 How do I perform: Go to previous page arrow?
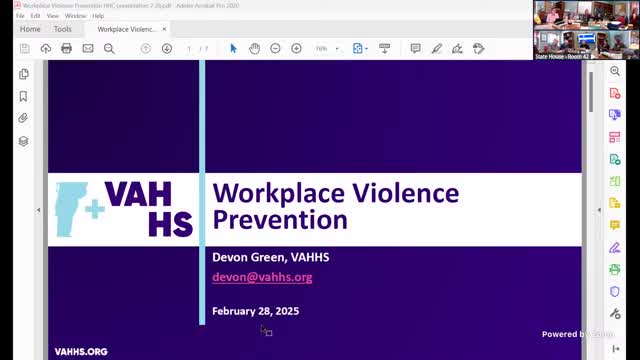(x=145, y=49)
